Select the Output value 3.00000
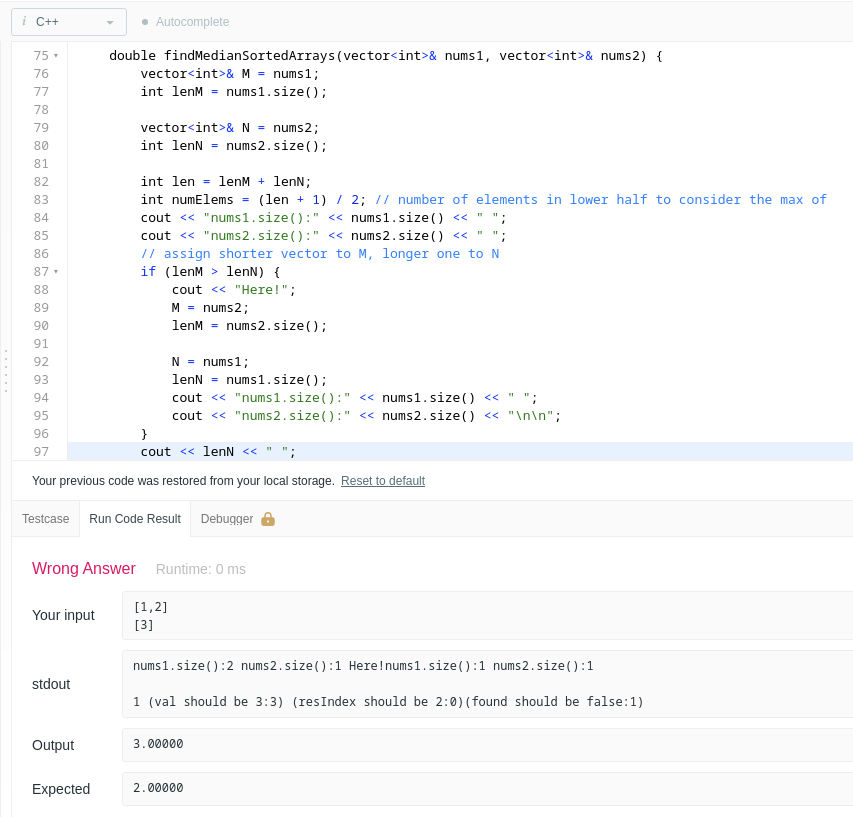This screenshot has height=817, width=853. 158,744
